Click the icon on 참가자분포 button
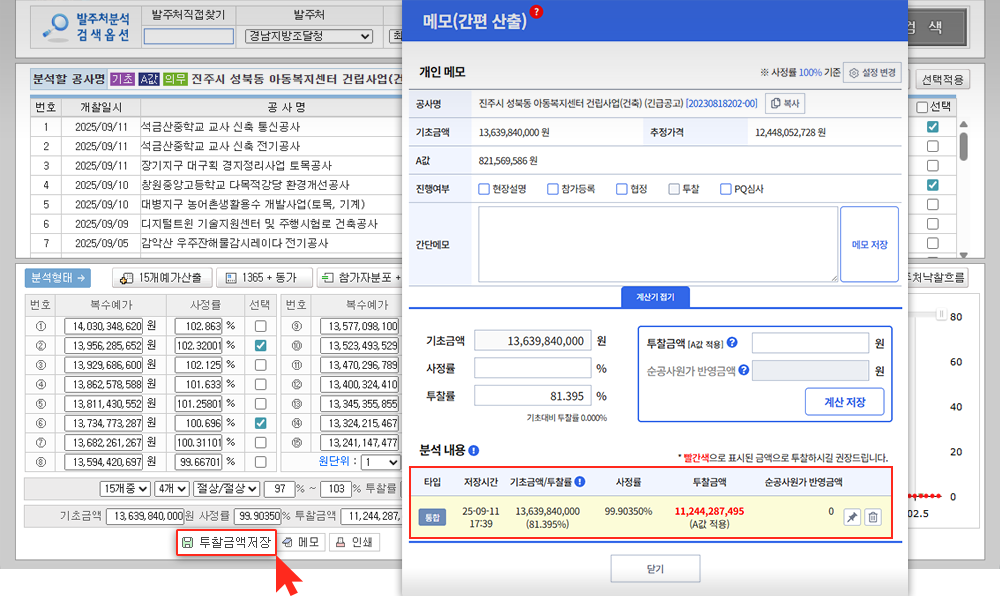The width and height of the screenshot is (1000, 596). point(328,278)
